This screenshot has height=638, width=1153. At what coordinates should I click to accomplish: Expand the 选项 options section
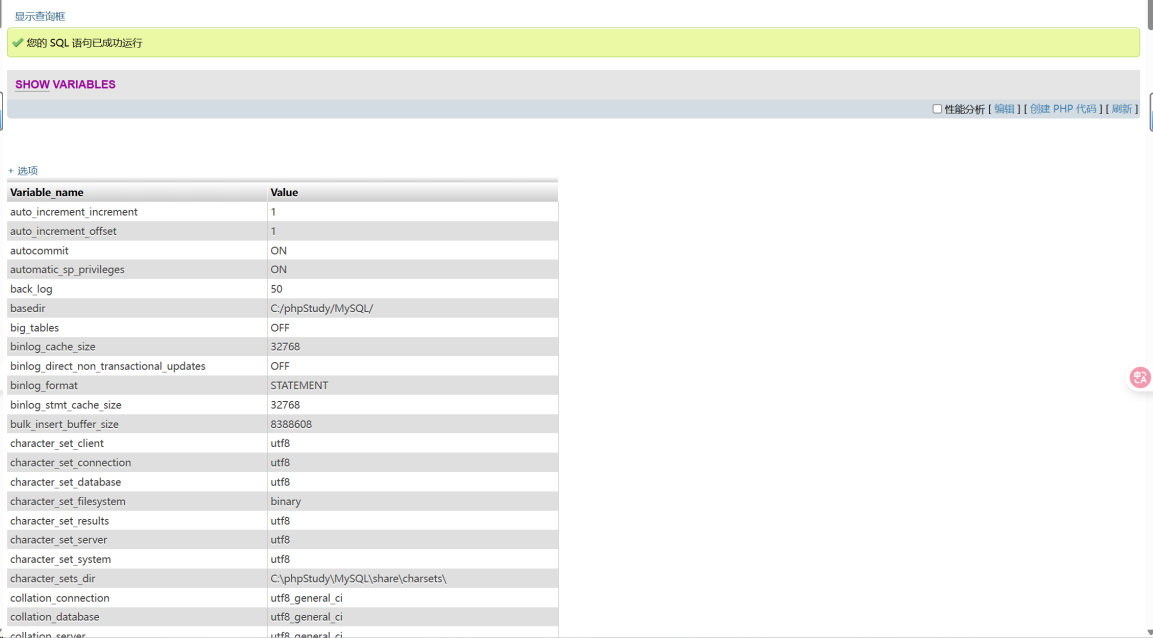coord(23,171)
